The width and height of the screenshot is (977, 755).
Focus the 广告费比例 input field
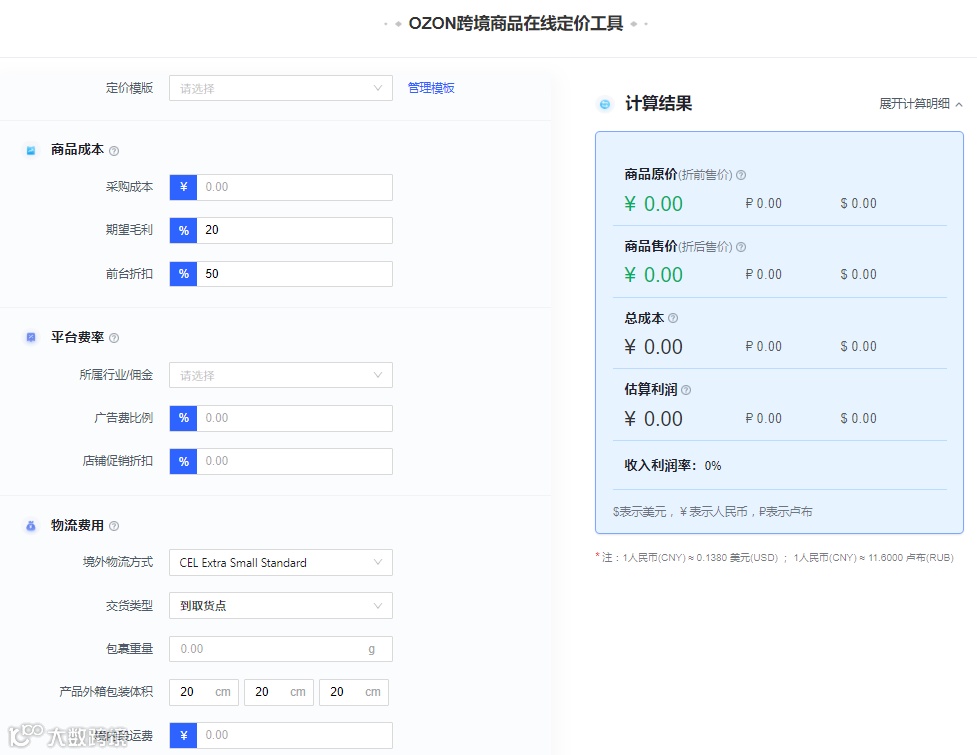click(x=295, y=418)
